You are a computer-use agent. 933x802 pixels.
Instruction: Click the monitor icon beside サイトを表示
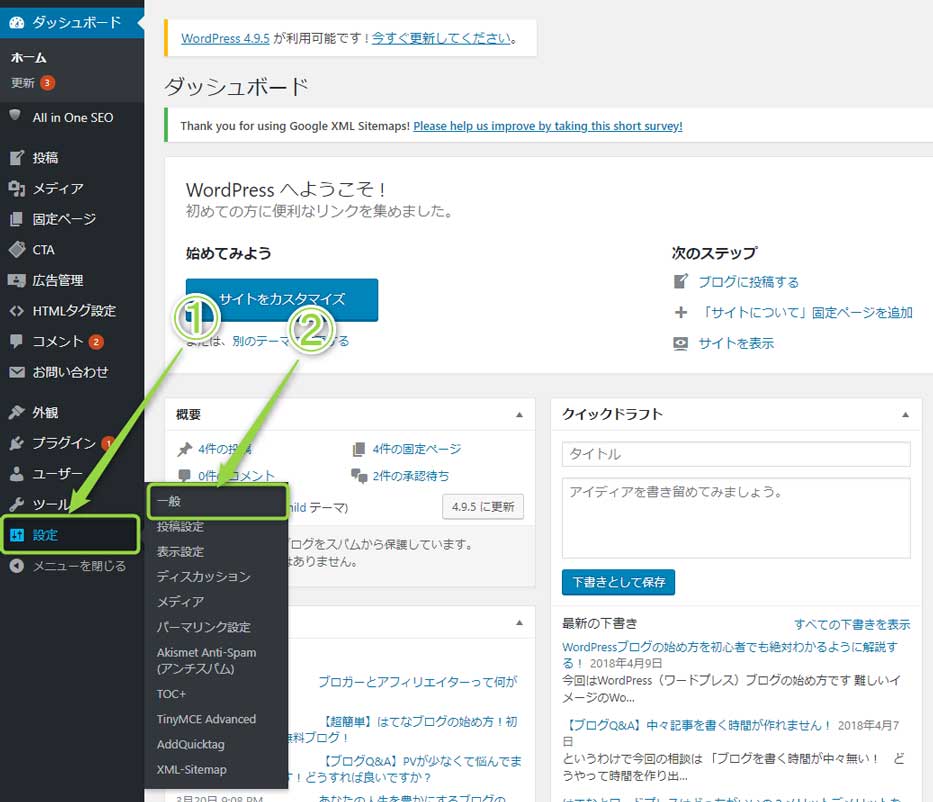point(681,343)
